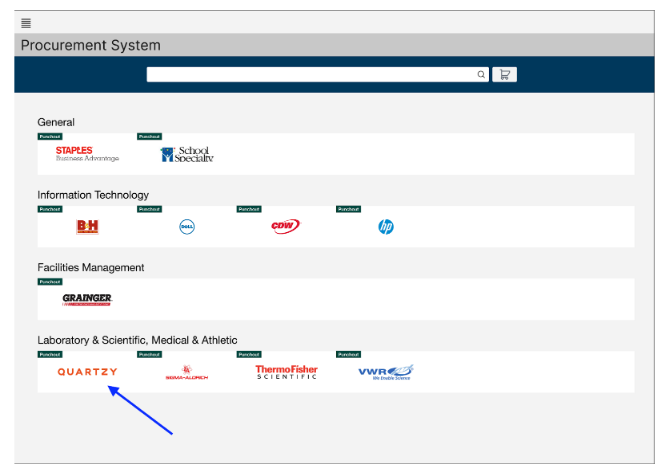Click the Punchout badge above Sigma-Aldrich
Viewport: 666px width, 472px height.
150,354
